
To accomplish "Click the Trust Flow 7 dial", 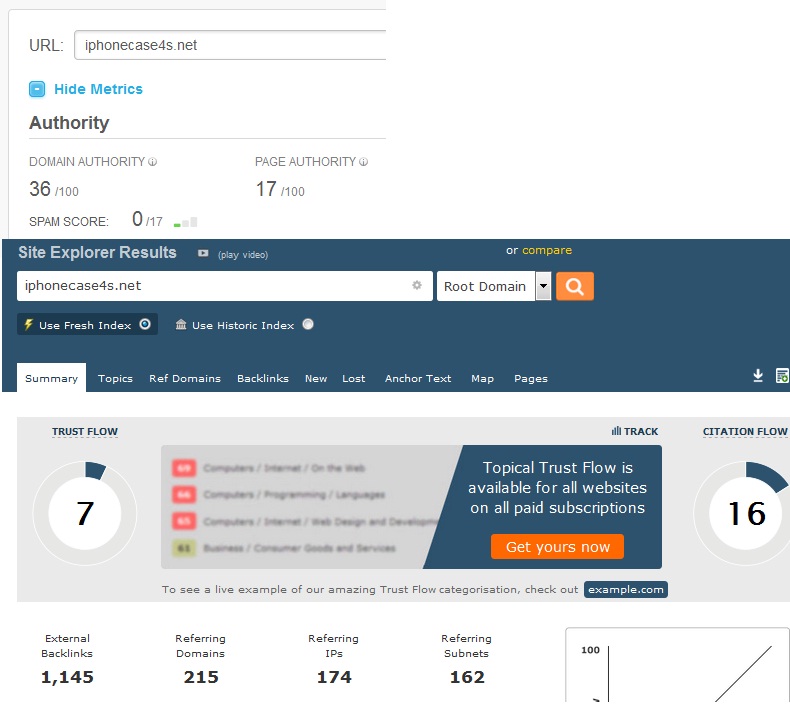I will (85, 513).
